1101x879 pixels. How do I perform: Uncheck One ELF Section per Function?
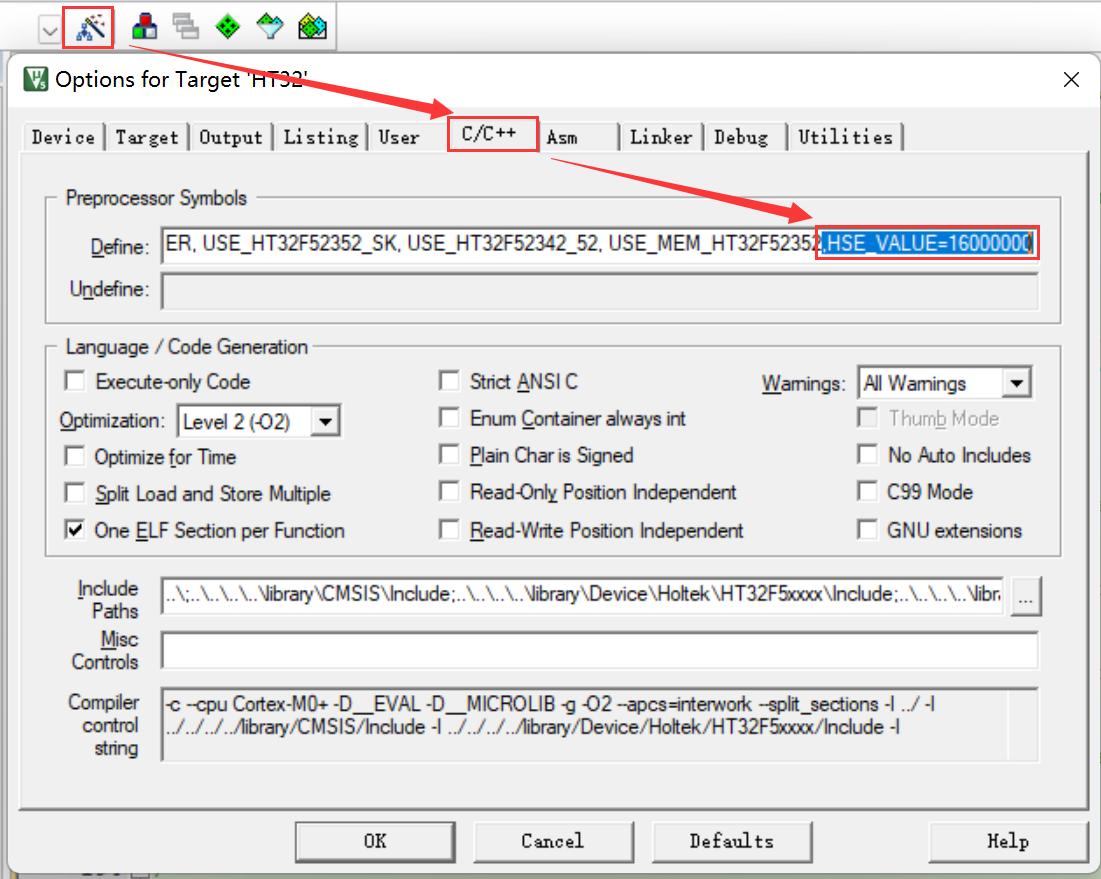75,531
